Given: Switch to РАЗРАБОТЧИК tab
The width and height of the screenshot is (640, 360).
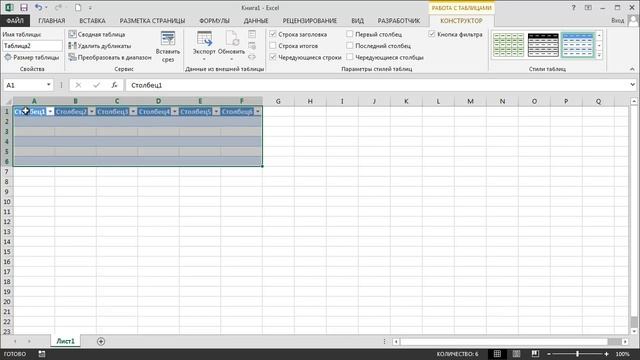Looking at the screenshot, I should (399, 20).
